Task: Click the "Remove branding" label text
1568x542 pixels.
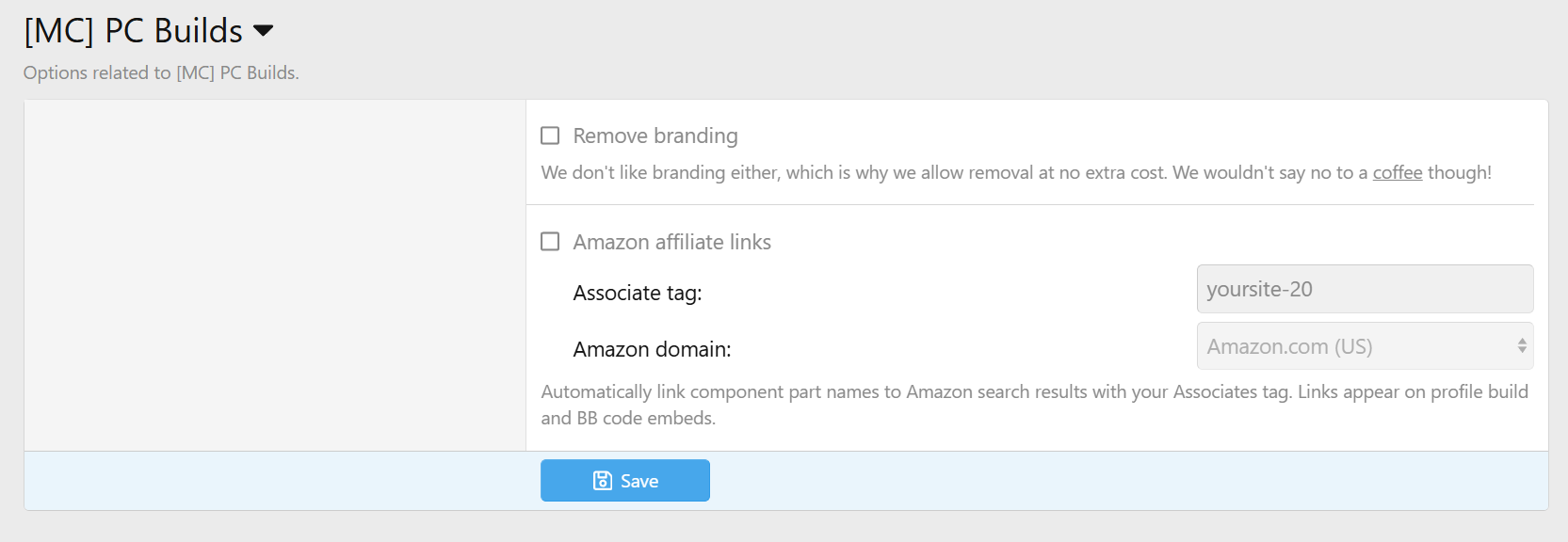Action: 655,135
